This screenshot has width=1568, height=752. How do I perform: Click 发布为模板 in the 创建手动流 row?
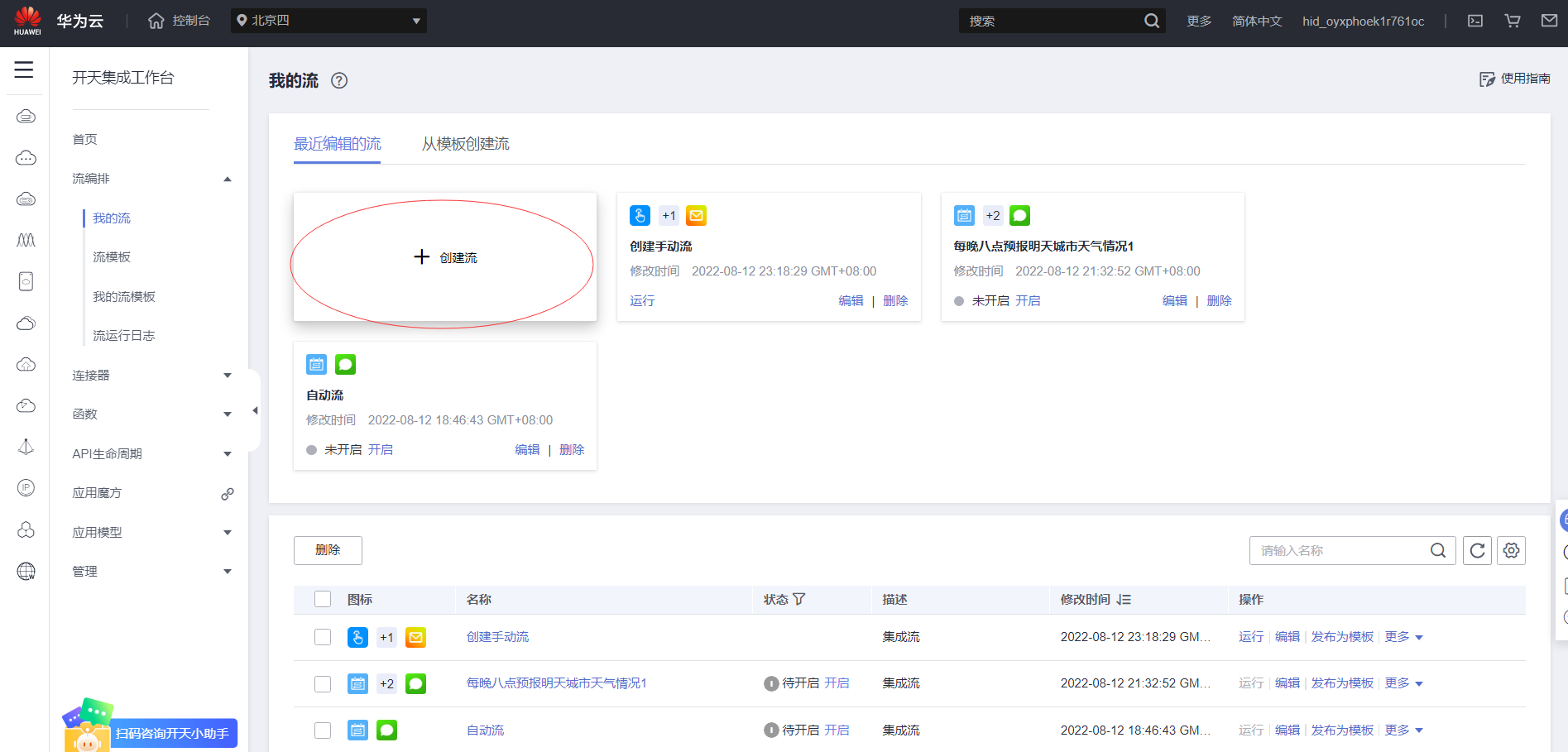(x=1342, y=637)
